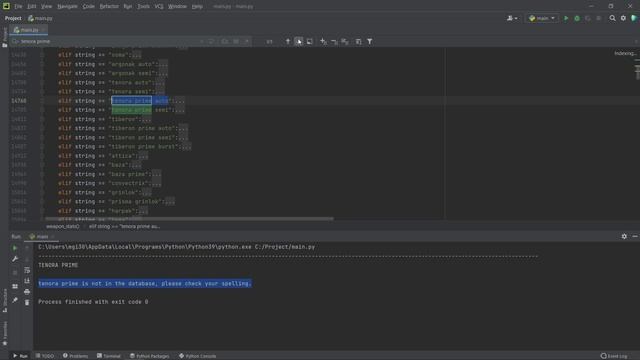Open the Edit menu
640x360 pixels.
[x=31, y=7]
